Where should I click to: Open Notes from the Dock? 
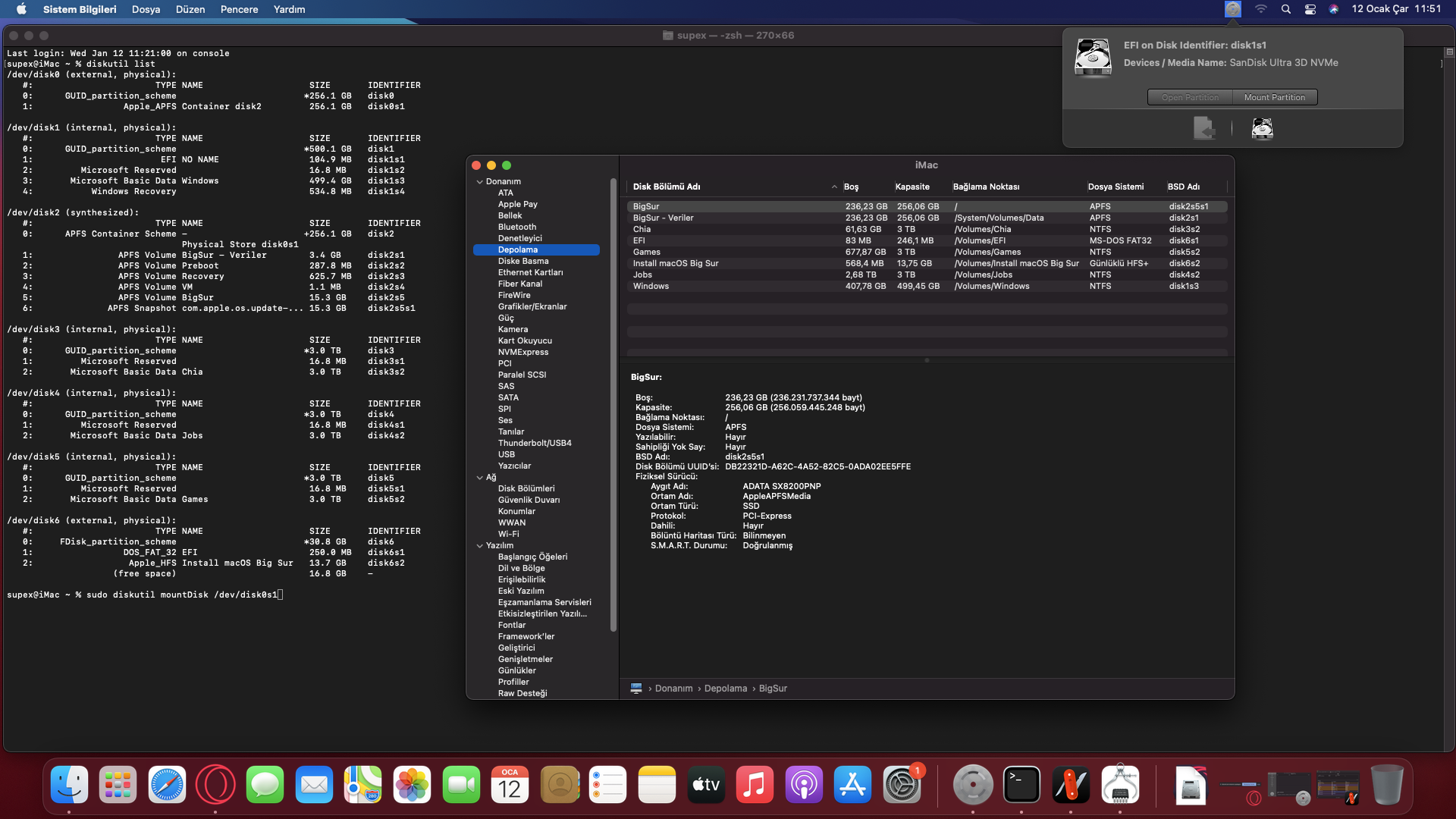coord(657,784)
